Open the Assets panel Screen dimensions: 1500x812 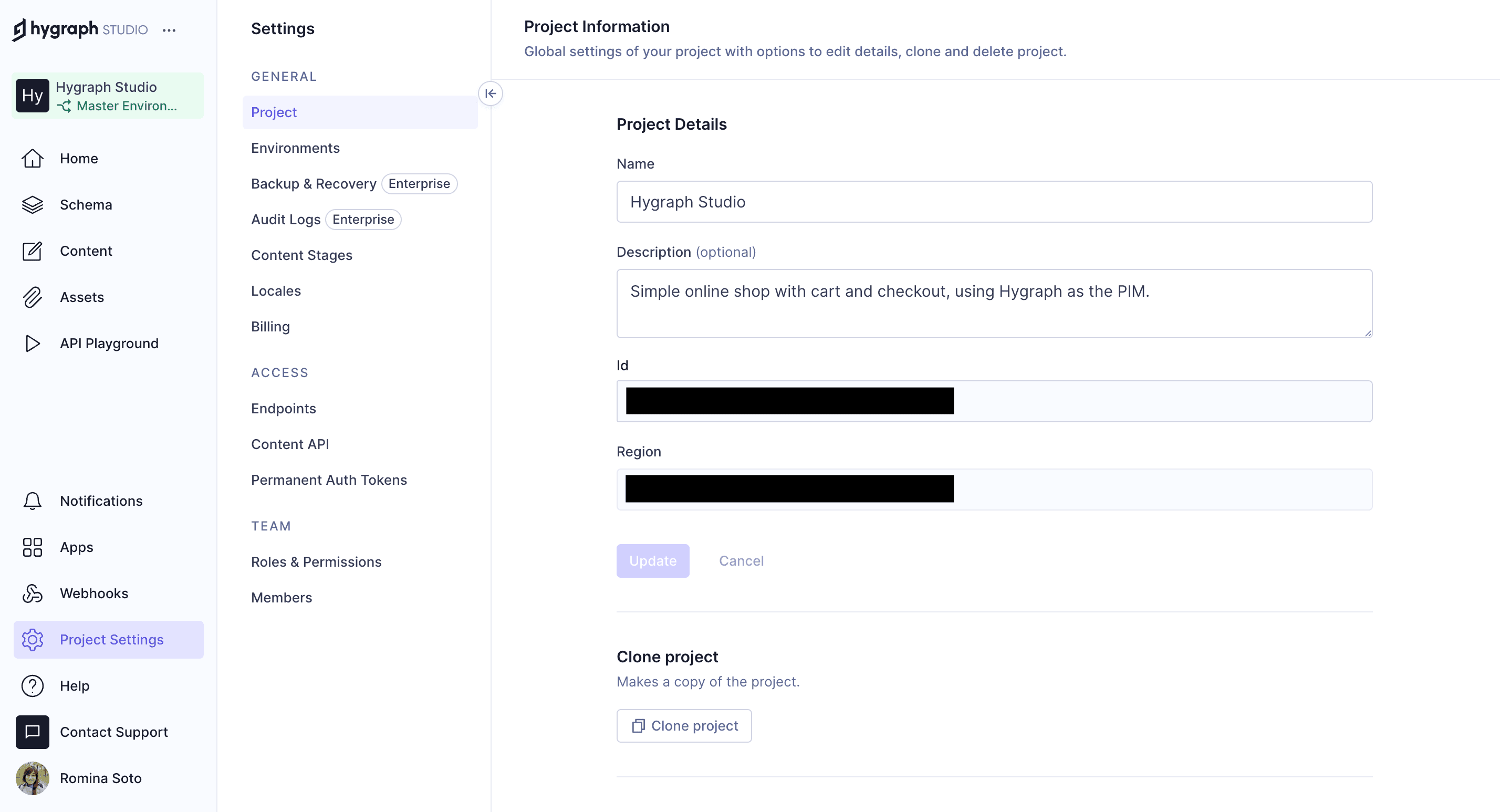click(82, 297)
